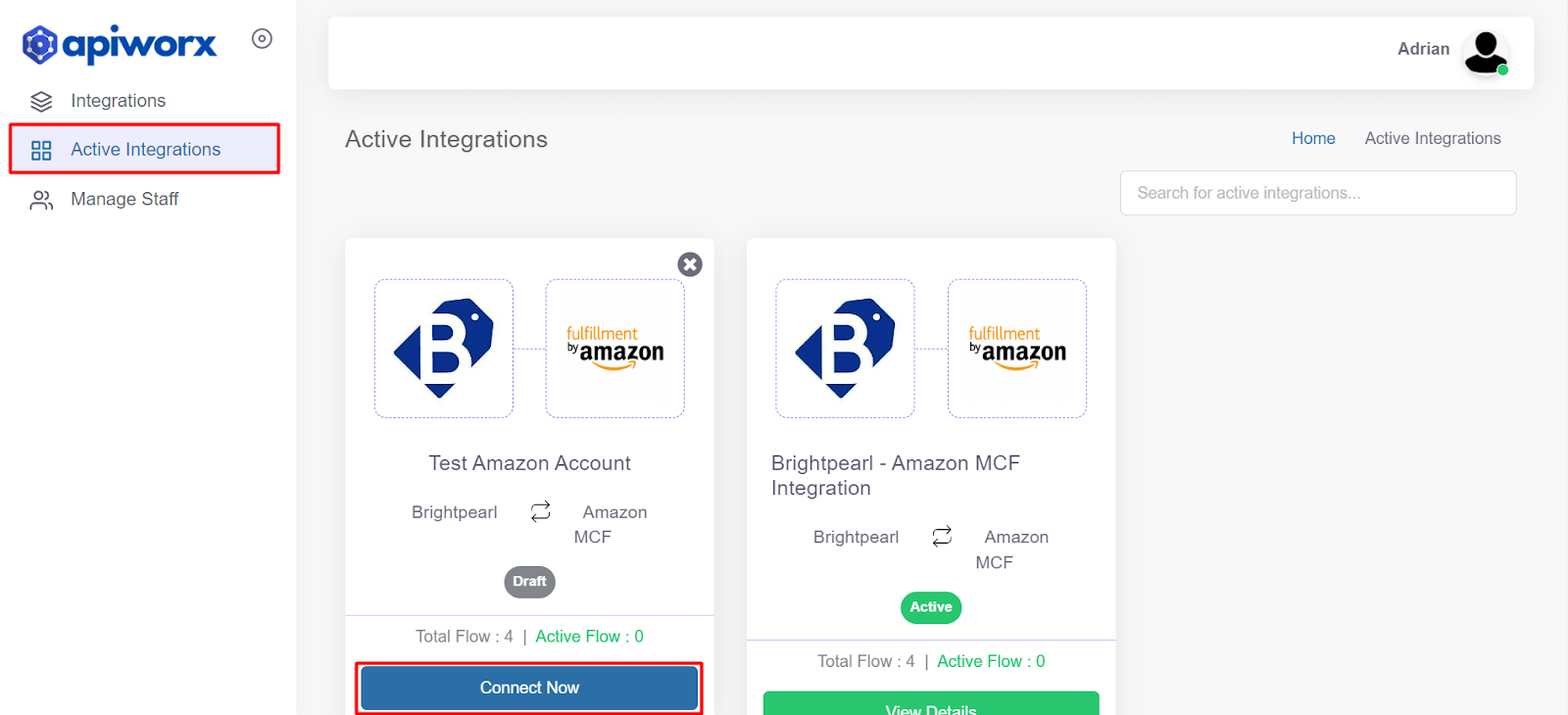Focus the search for active integrations field
Image resolution: width=1568 pixels, height=715 pixels.
coord(1318,193)
